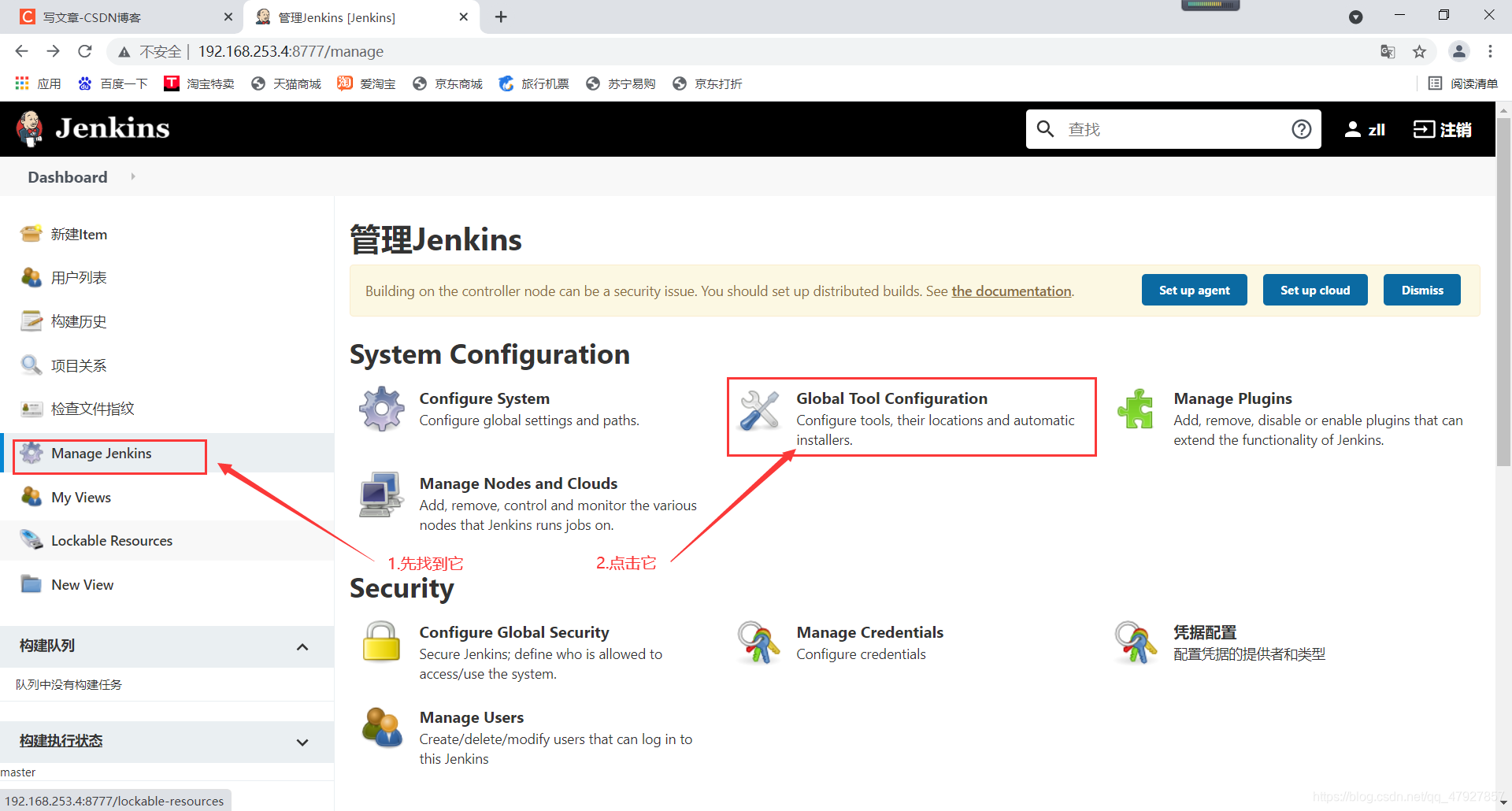Click into the 查找 search field
The width and height of the screenshot is (1512, 811).
[x=1173, y=129]
